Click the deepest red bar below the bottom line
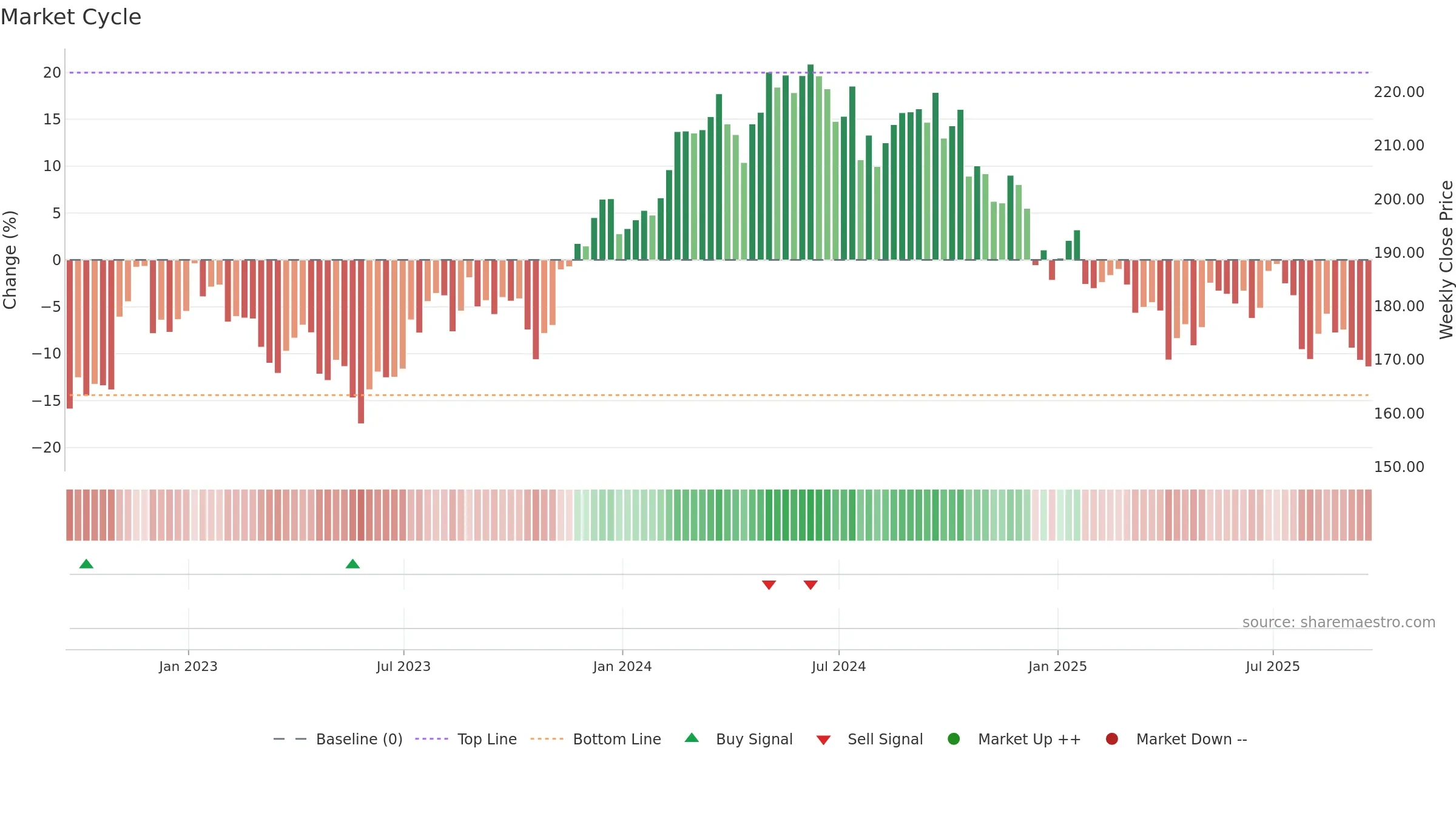This screenshot has height=819, width=1456. (361, 342)
